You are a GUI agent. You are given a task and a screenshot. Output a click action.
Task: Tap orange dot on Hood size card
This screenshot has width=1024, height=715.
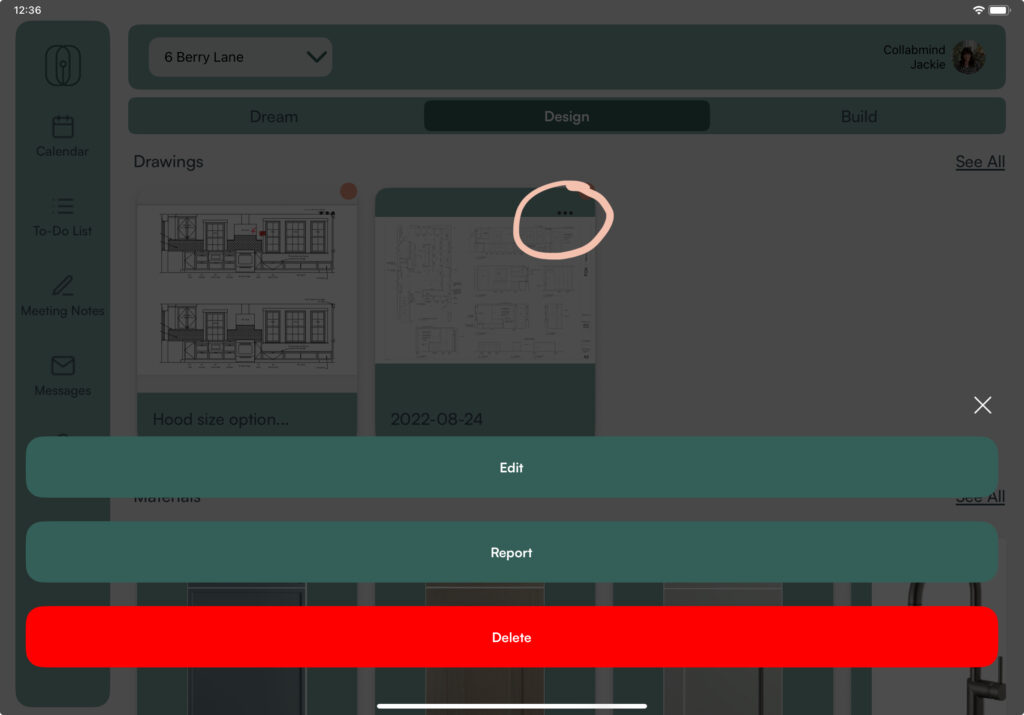pos(348,191)
